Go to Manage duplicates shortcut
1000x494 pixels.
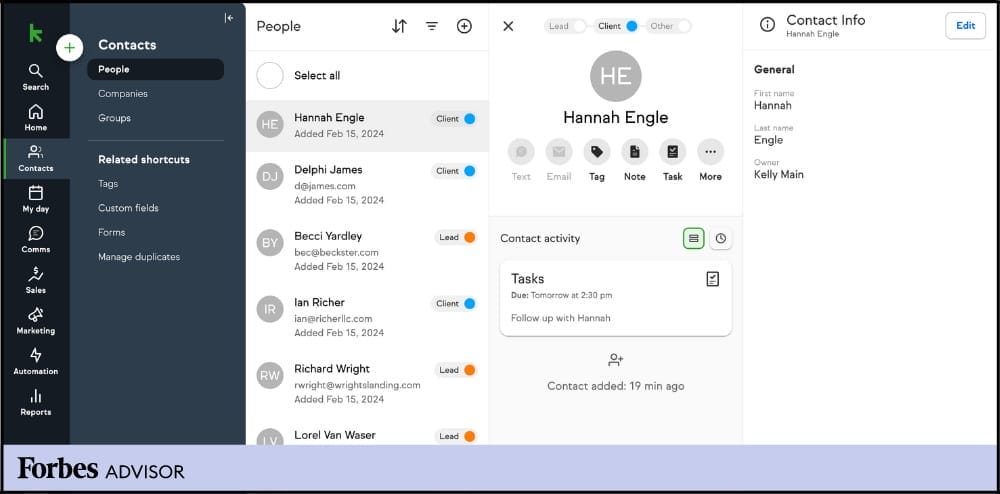tap(139, 257)
